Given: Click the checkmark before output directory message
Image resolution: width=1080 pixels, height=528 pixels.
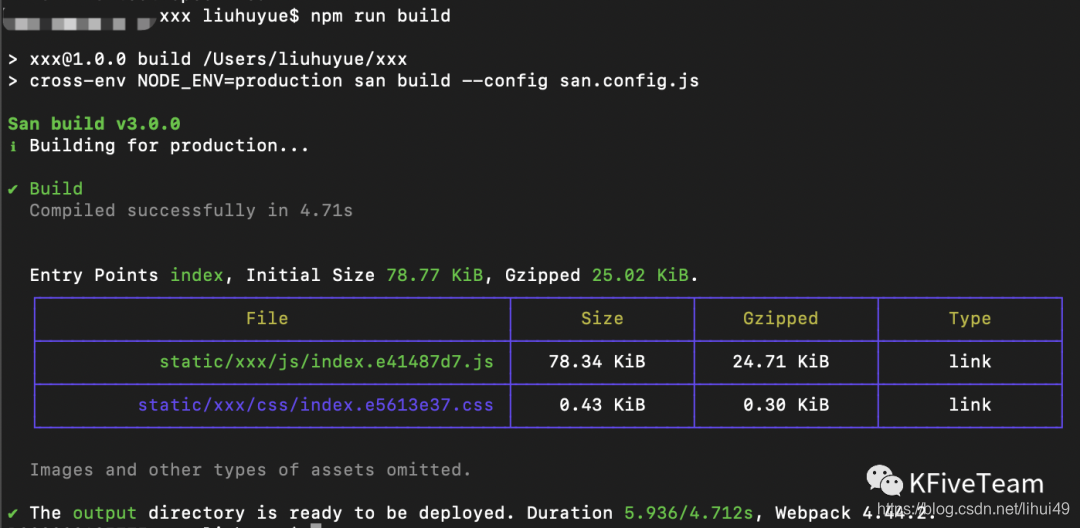Looking at the screenshot, I should [13, 513].
